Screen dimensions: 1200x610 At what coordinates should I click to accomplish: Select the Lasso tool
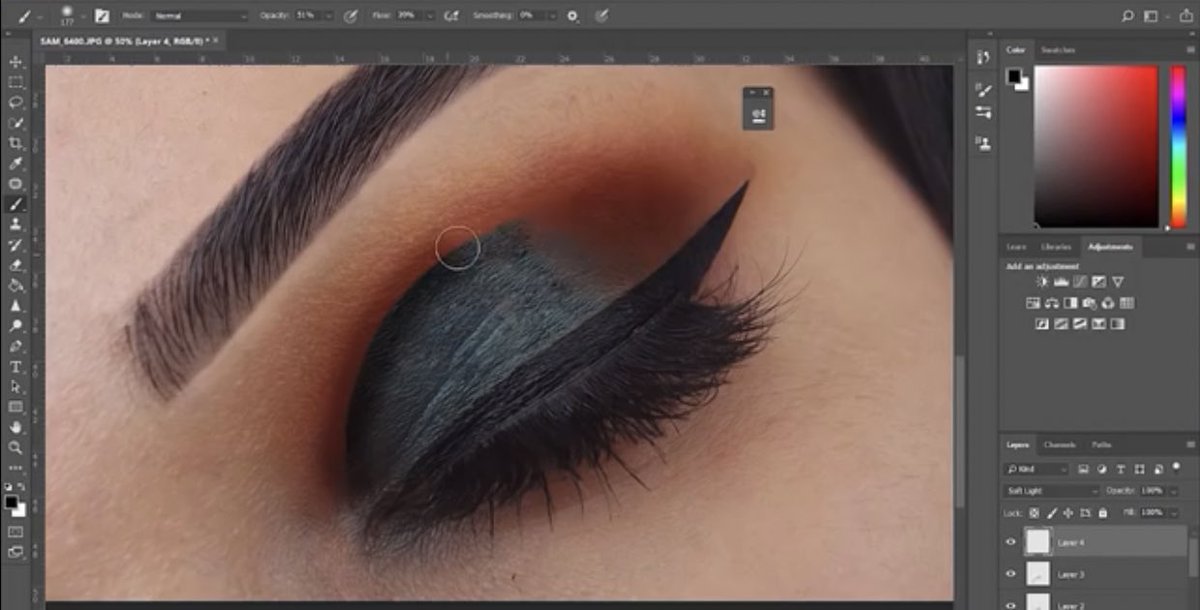point(16,103)
